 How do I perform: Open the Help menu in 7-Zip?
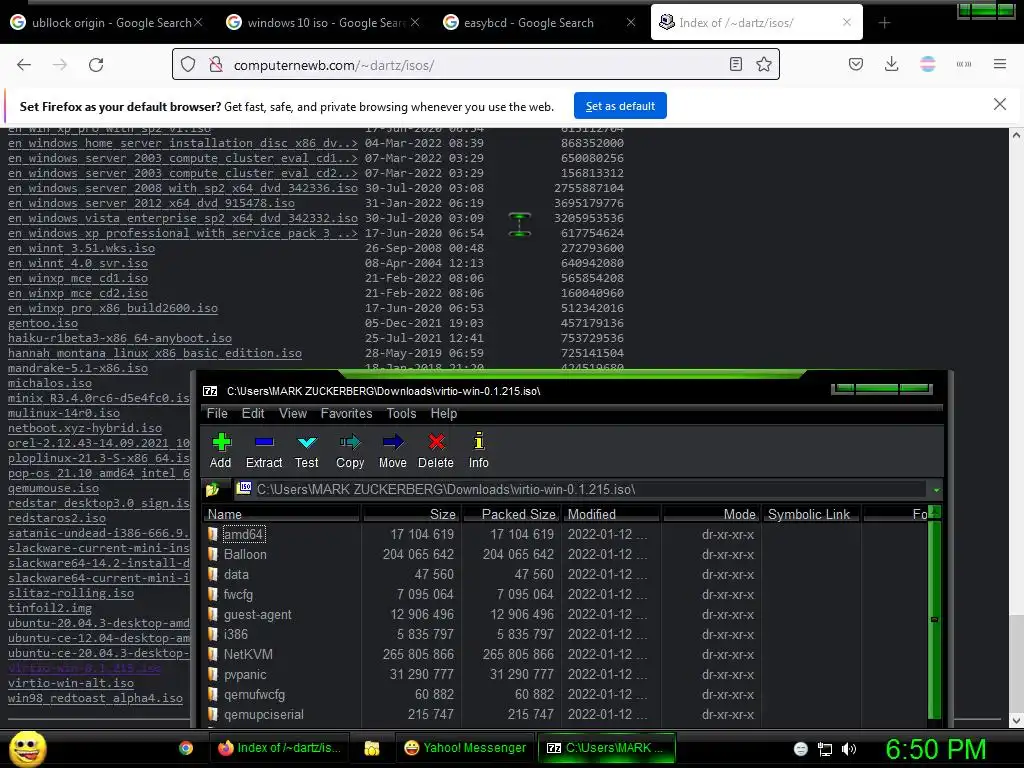(x=443, y=413)
